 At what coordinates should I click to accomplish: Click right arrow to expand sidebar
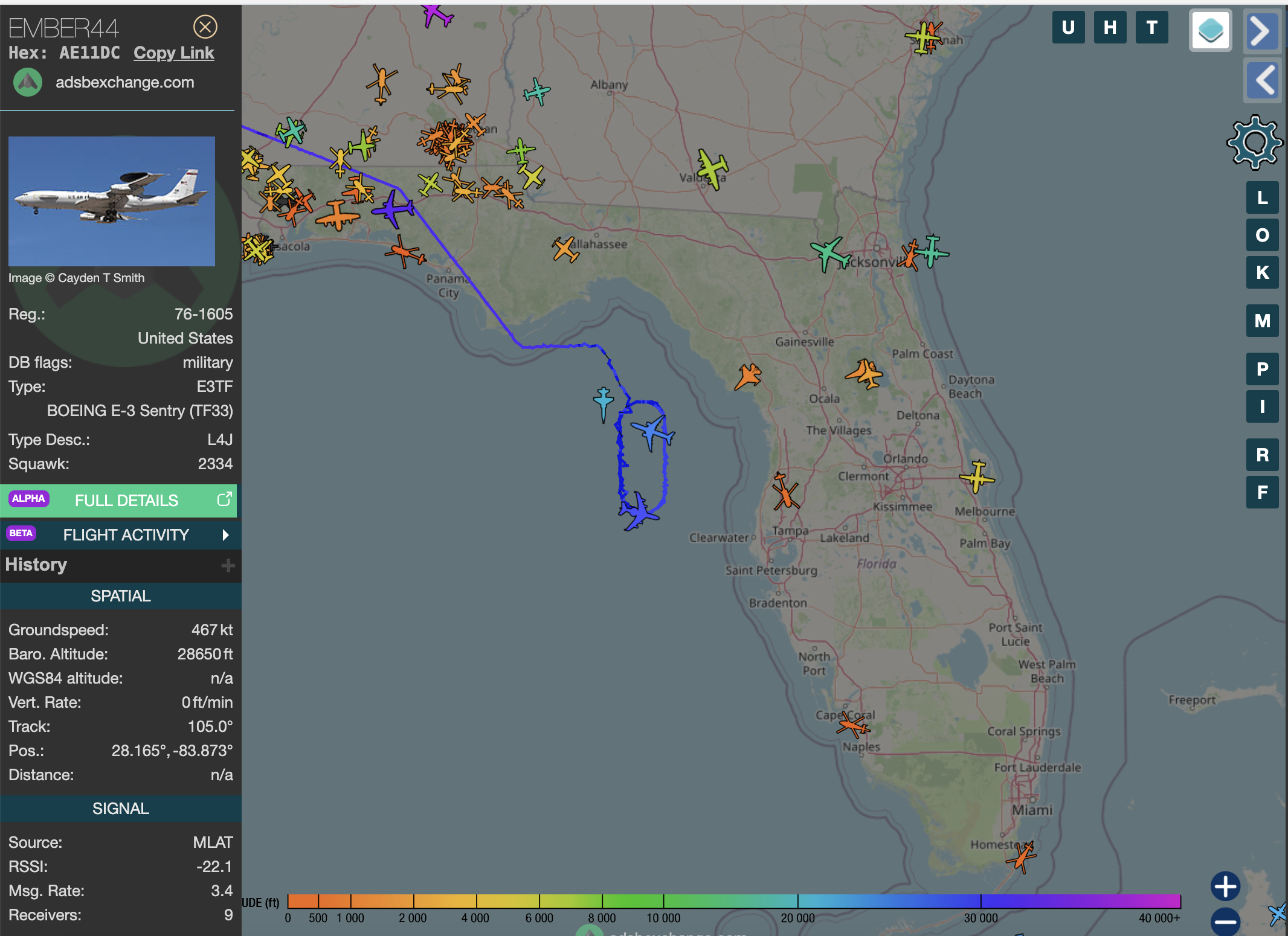tap(1262, 30)
